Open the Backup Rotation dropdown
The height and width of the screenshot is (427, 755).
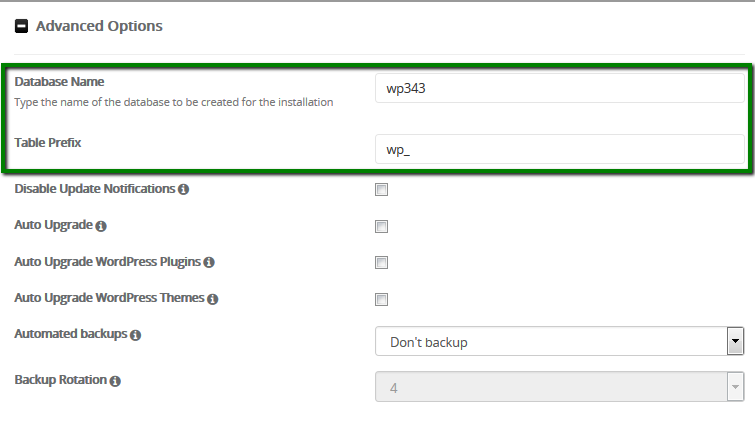point(560,387)
